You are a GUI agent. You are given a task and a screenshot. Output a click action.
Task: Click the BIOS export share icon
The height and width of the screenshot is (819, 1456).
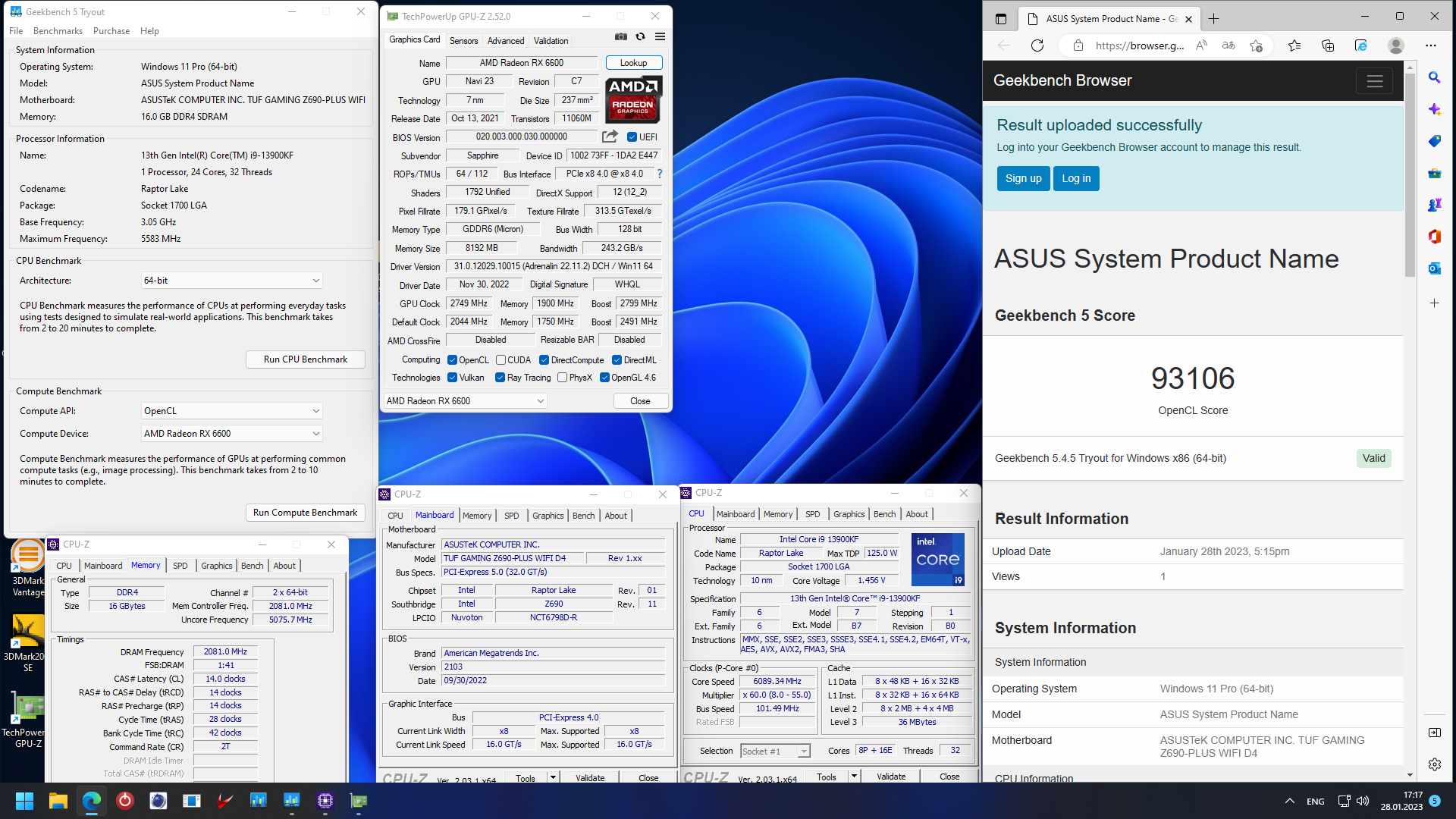click(610, 136)
